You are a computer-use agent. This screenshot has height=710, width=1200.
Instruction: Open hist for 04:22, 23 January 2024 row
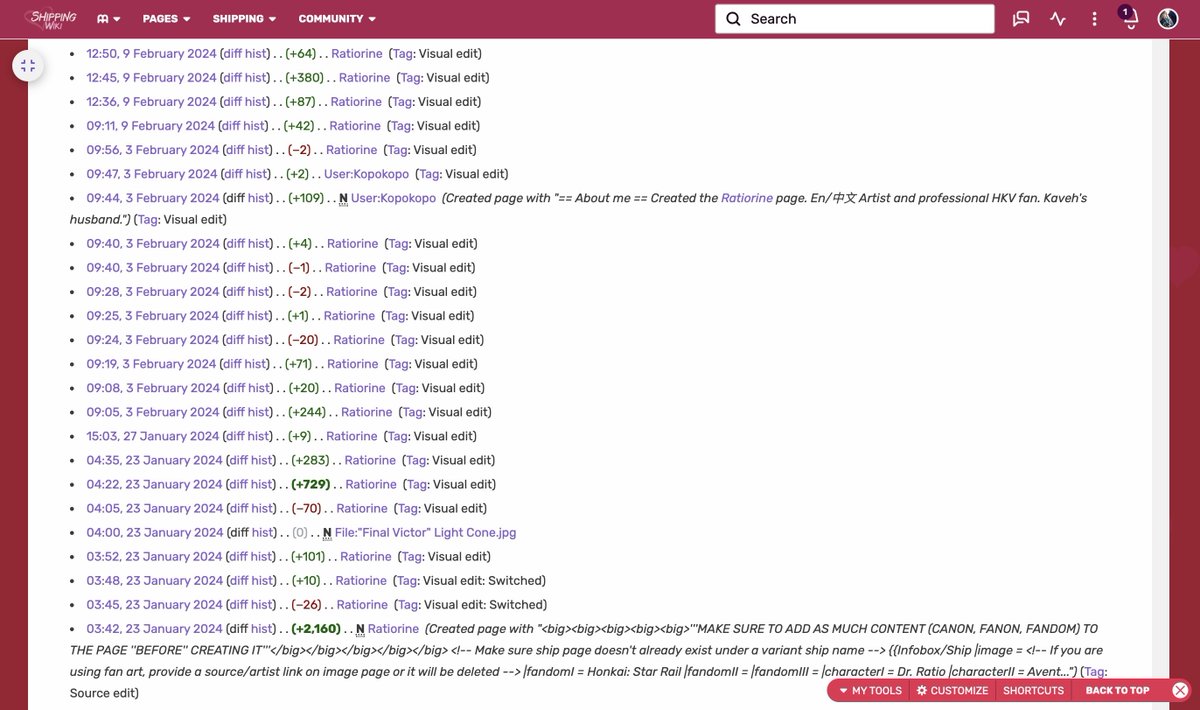click(x=261, y=484)
